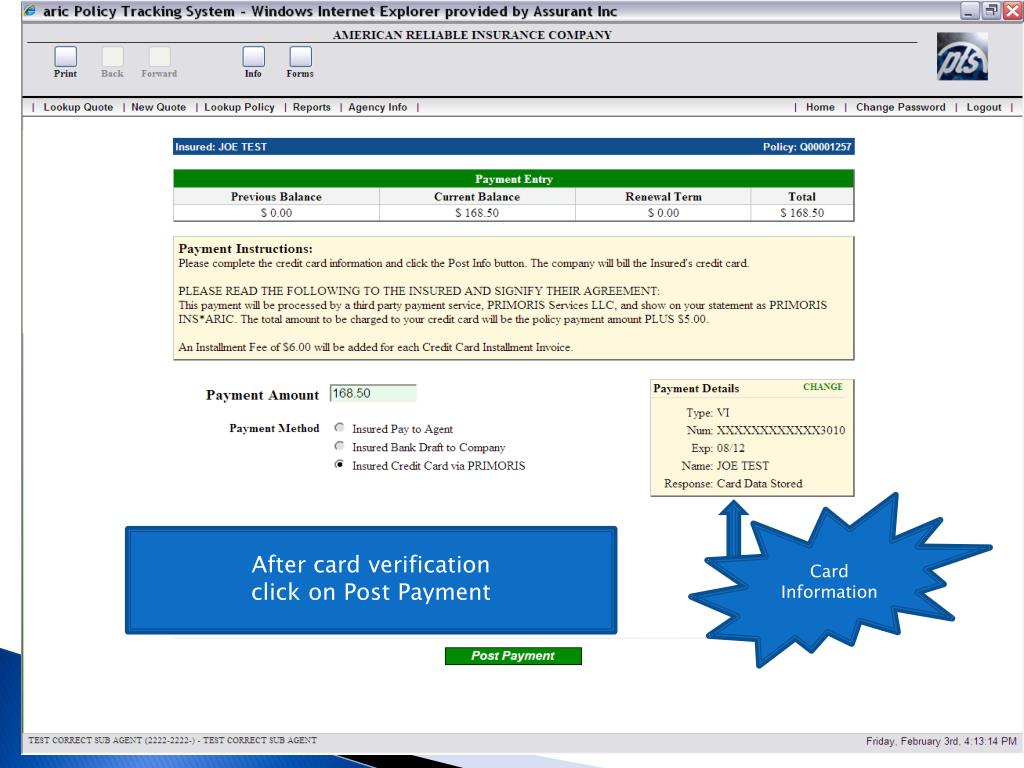Screen dimensions: 1024x768
Task: Open the Lookup Quote menu
Action: coord(78,107)
